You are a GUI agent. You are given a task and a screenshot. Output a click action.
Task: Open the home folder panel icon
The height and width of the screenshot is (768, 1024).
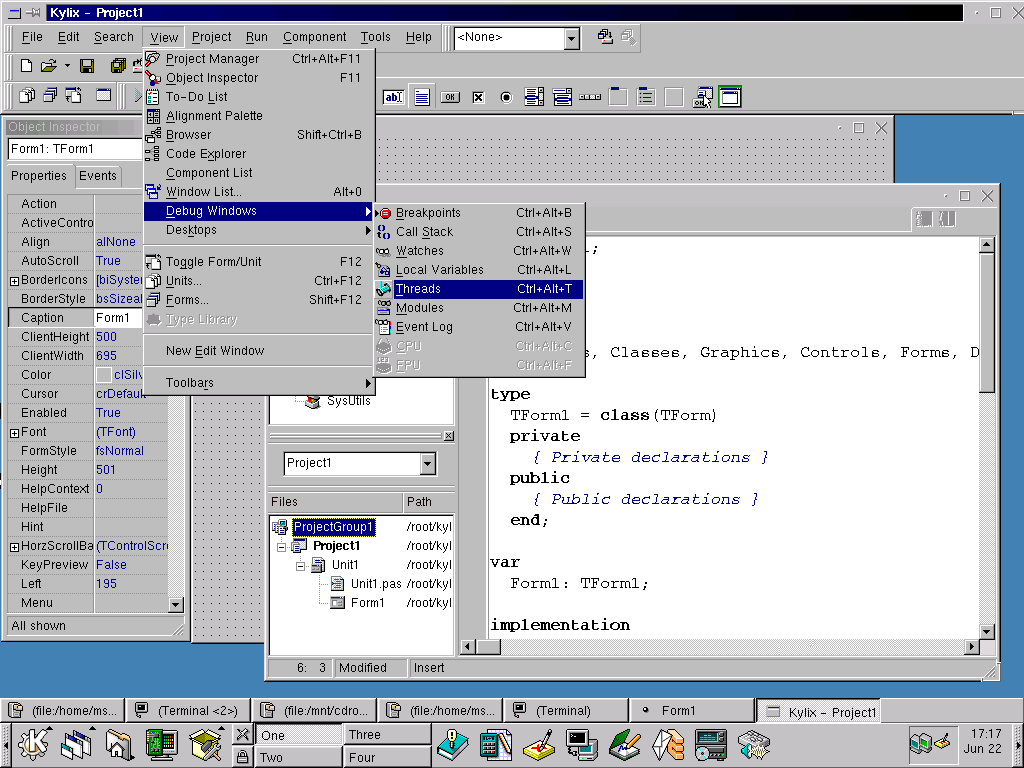[x=118, y=744]
